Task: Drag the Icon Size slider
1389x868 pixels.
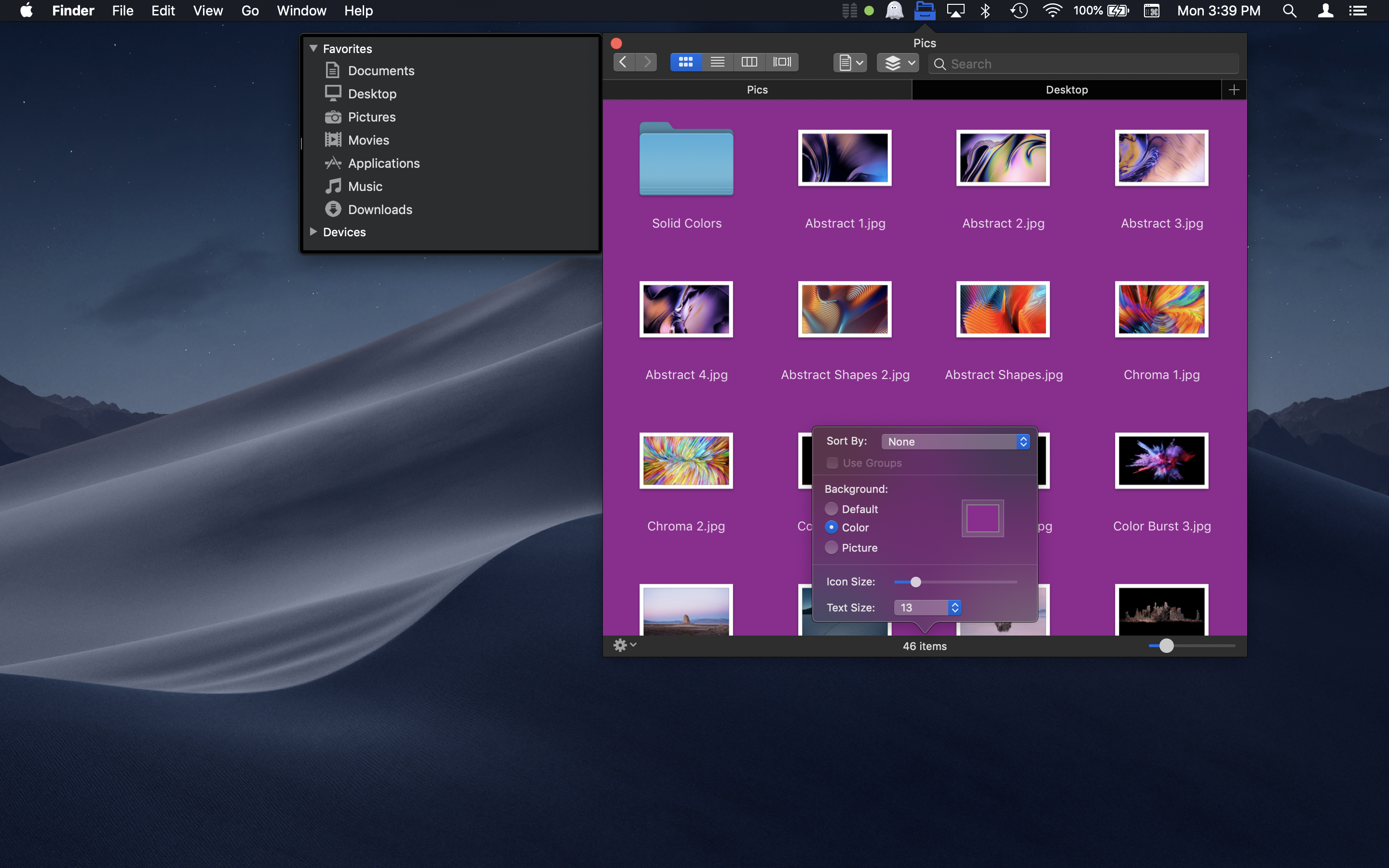Action: tap(914, 581)
